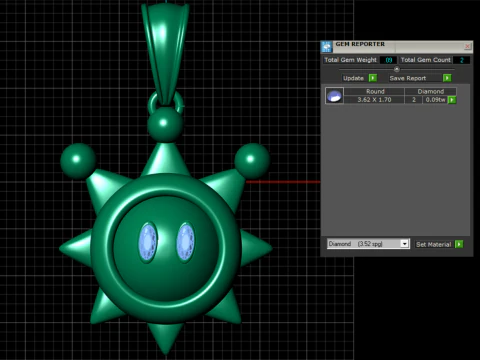Click the green arrow beside Update
Screen dimensions: 480x360
pyautogui.click(x=373, y=78)
